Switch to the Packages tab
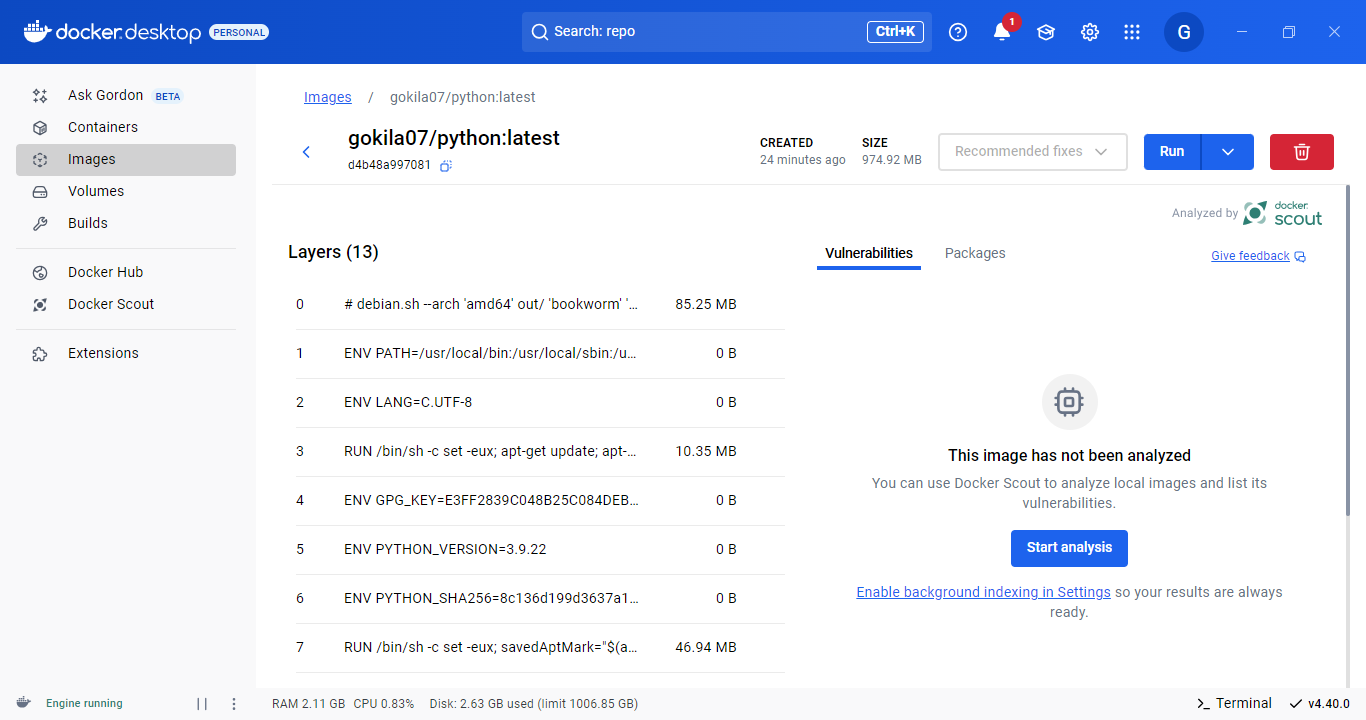This screenshot has height=720, width=1366. coord(975,254)
